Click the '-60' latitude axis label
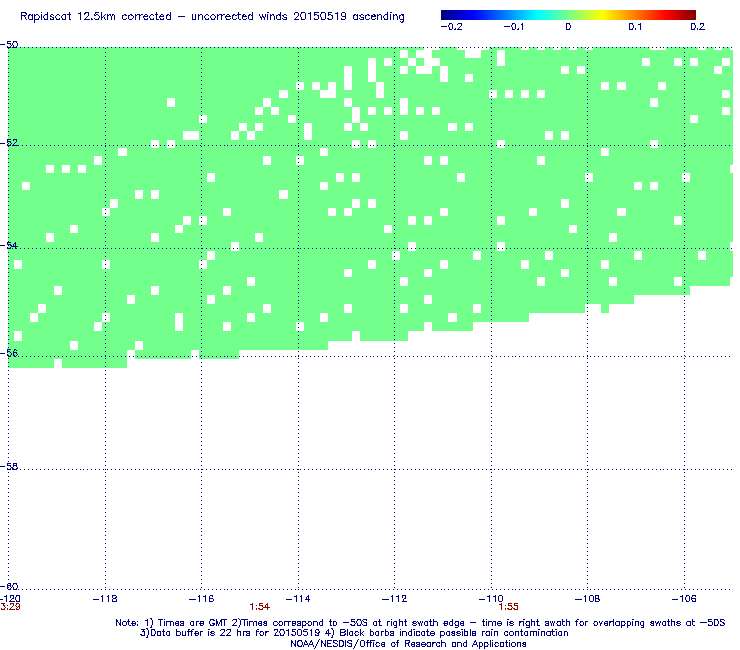Viewport: 740px width, 650px height. pyautogui.click(x=9, y=586)
